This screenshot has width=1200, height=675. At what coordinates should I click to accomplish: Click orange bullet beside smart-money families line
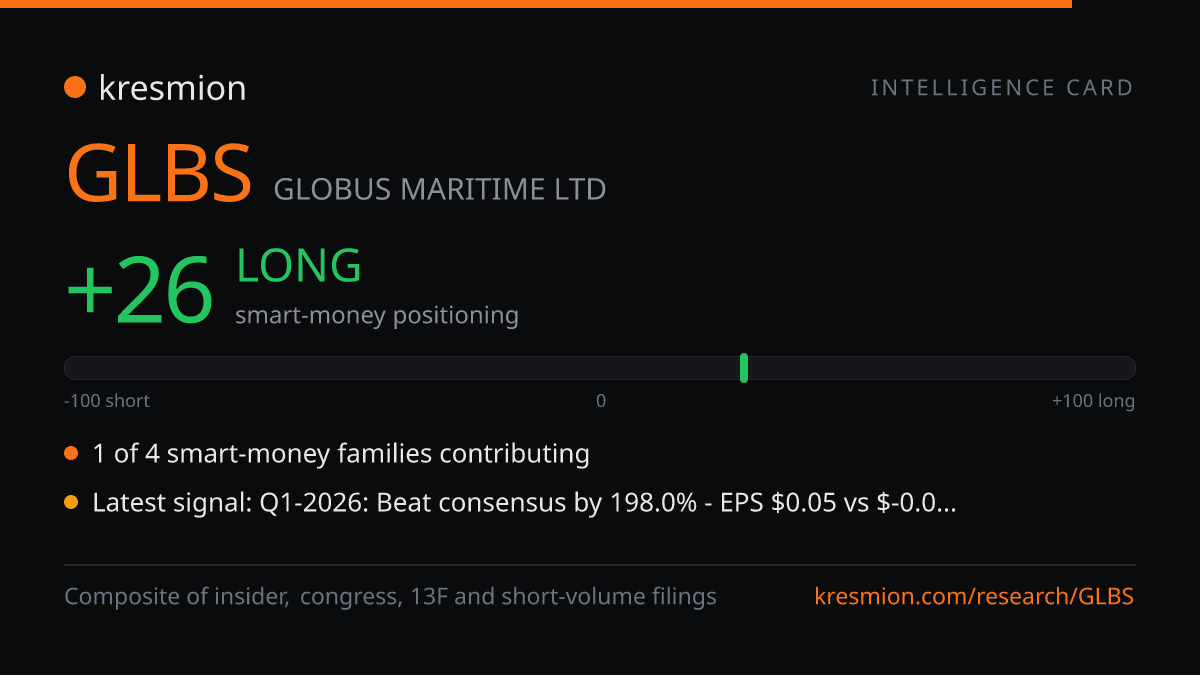pos(71,454)
